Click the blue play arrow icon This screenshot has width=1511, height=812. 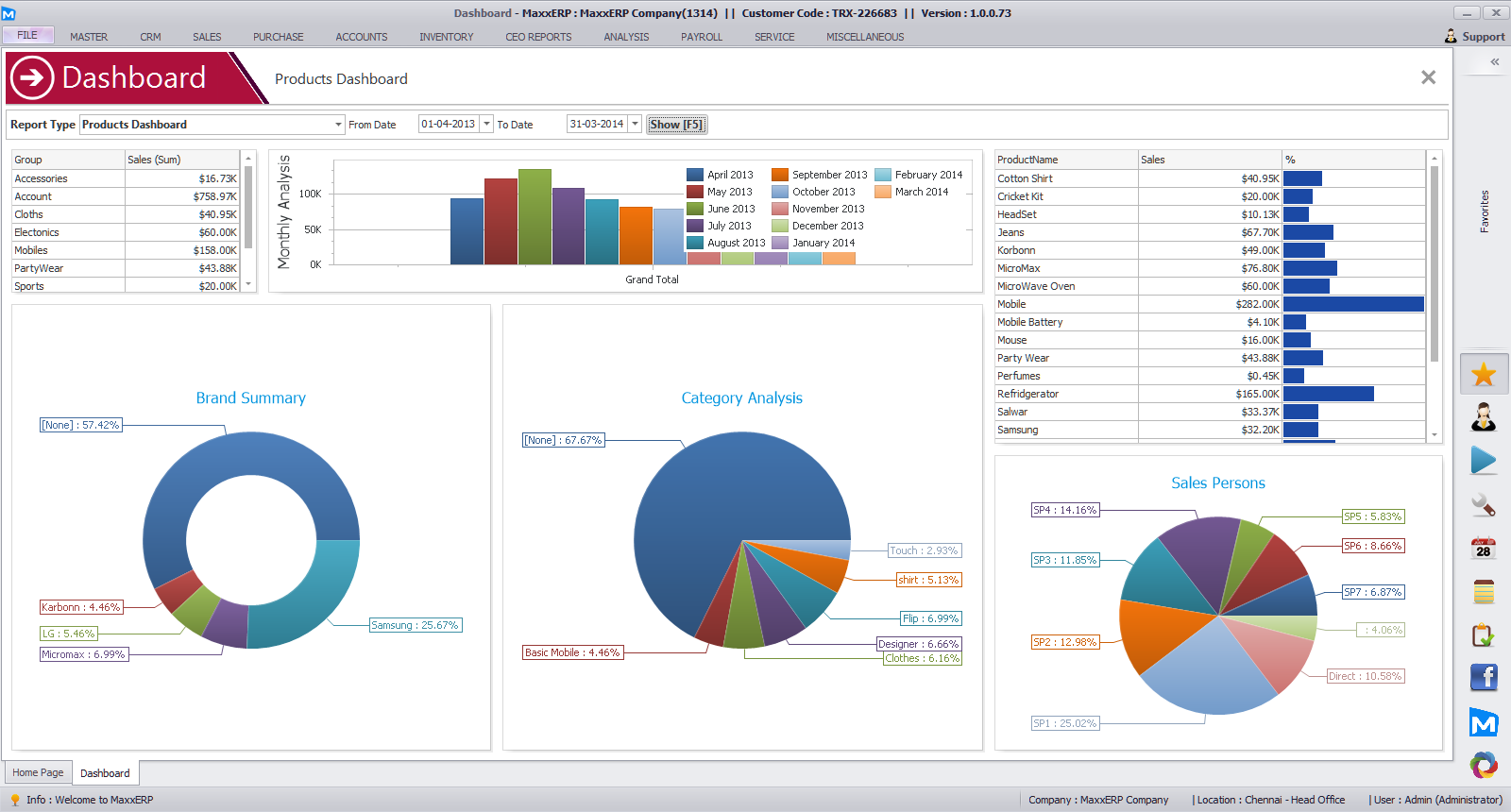coord(1484,461)
